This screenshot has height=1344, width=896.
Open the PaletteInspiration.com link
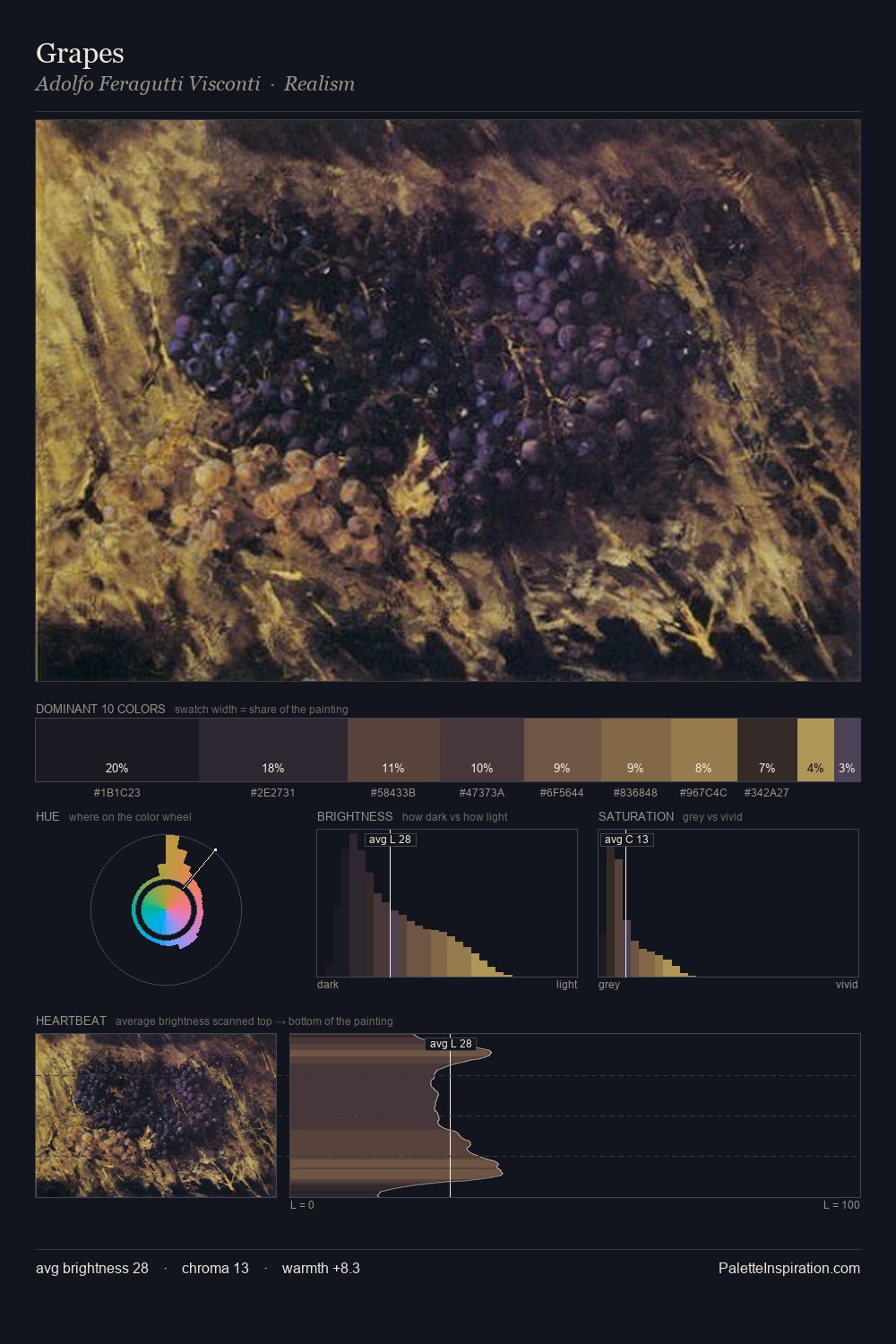(789, 1269)
